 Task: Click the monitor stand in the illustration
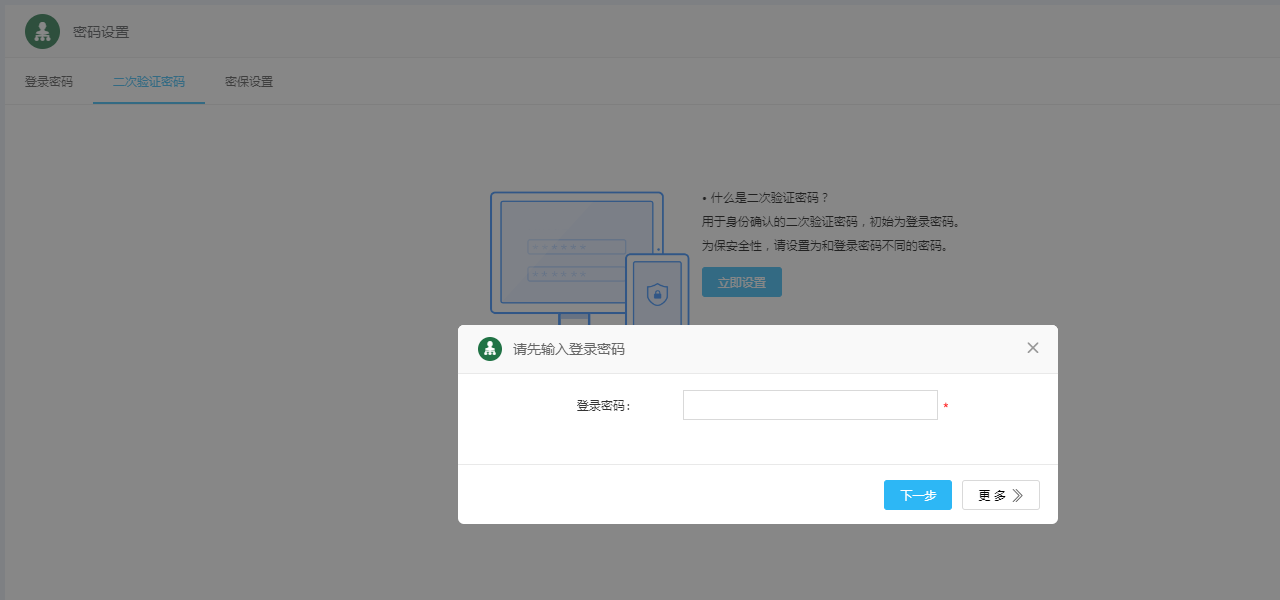click(x=574, y=319)
